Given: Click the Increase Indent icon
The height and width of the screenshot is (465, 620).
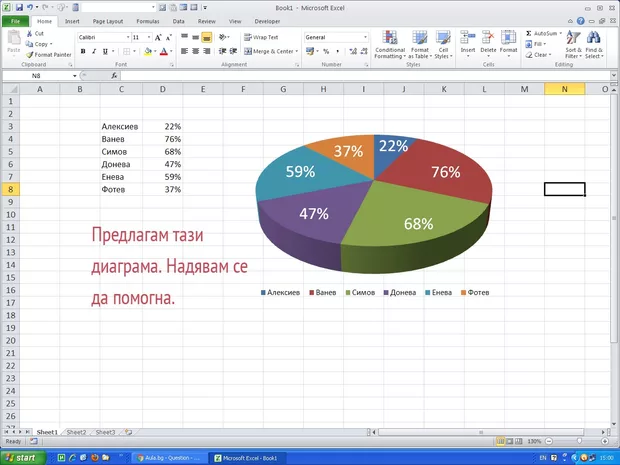Looking at the screenshot, I should (x=234, y=51).
